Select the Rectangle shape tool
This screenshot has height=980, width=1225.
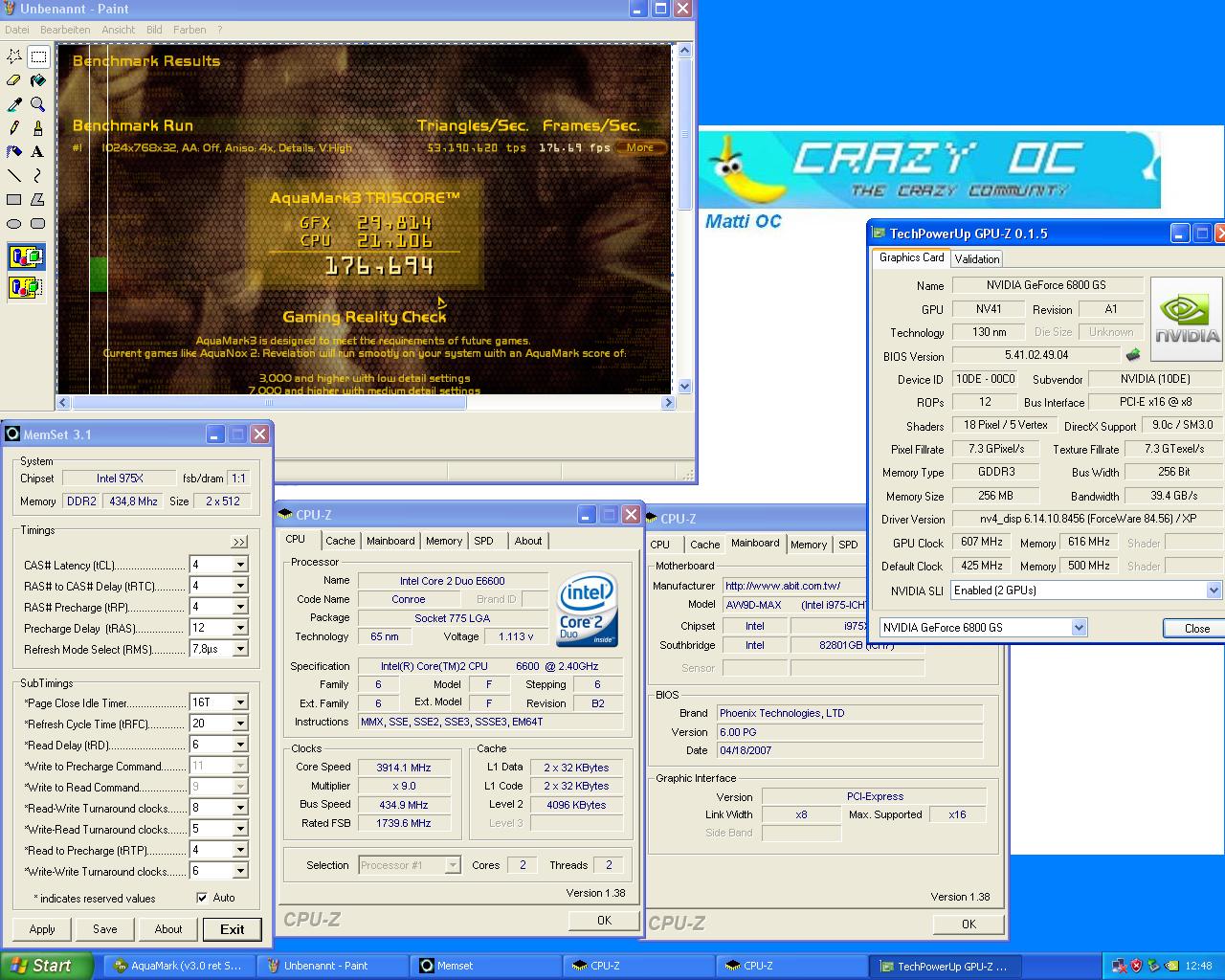(x=14, y=199)
